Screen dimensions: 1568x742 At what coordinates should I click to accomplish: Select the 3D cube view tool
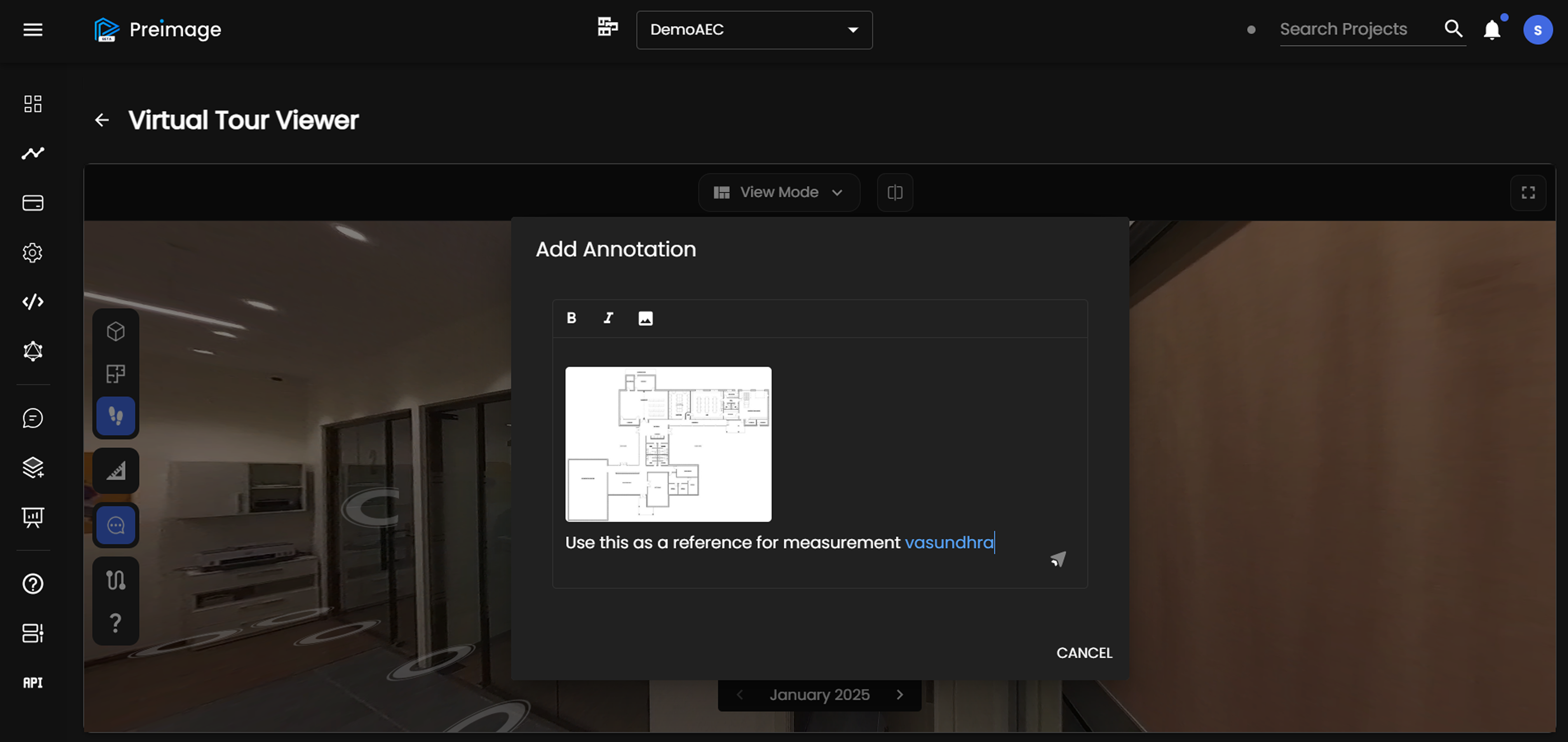pyautogui.click(x=116, y=331)
